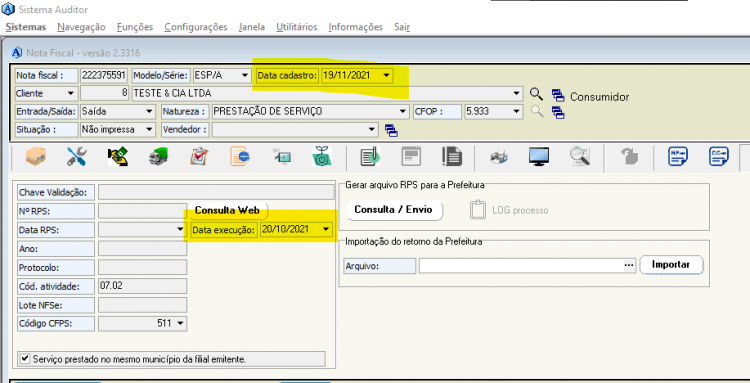Click the gray window form icon
The width and height of the screenshot is (750, 383).
pos(411,156)
